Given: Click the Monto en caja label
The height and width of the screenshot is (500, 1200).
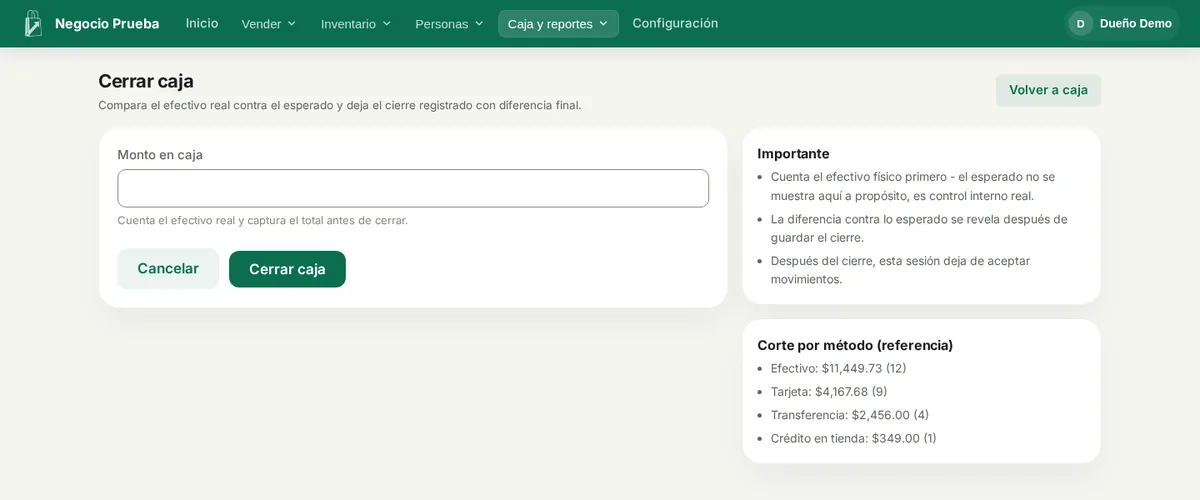Looking at the screenshot, I should click(x=160, y=154).
